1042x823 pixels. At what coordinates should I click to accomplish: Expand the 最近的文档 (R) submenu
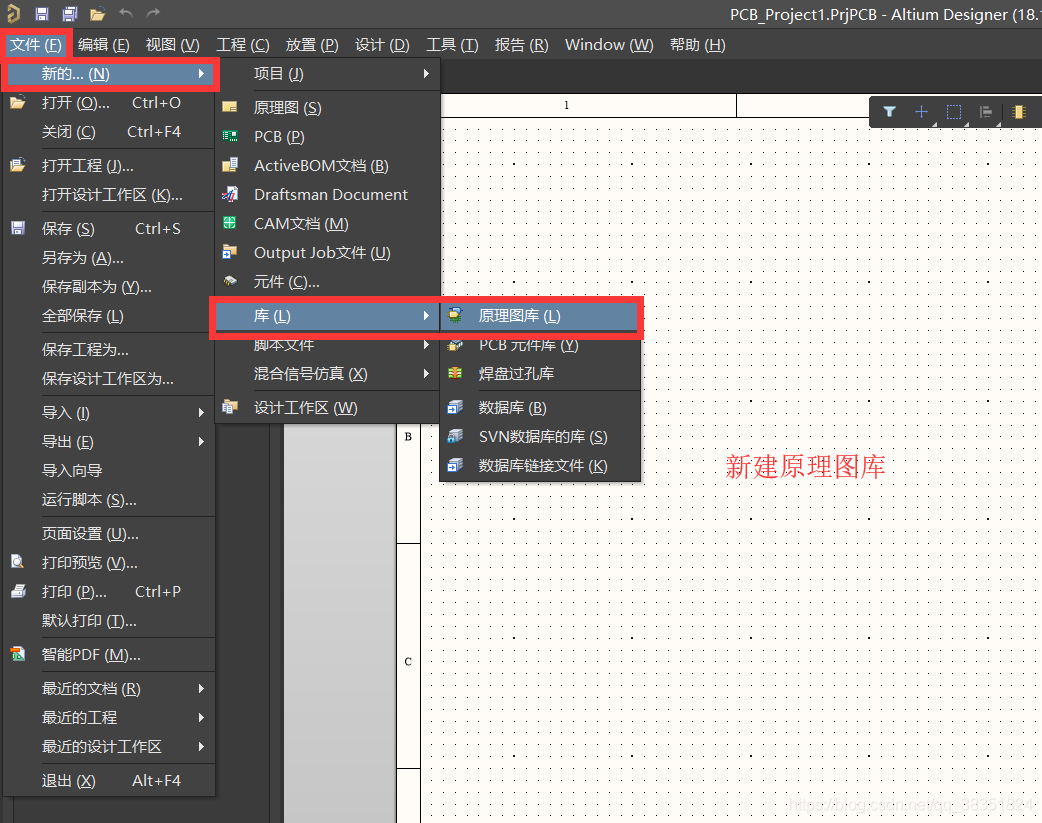click(x=109, y=689)
